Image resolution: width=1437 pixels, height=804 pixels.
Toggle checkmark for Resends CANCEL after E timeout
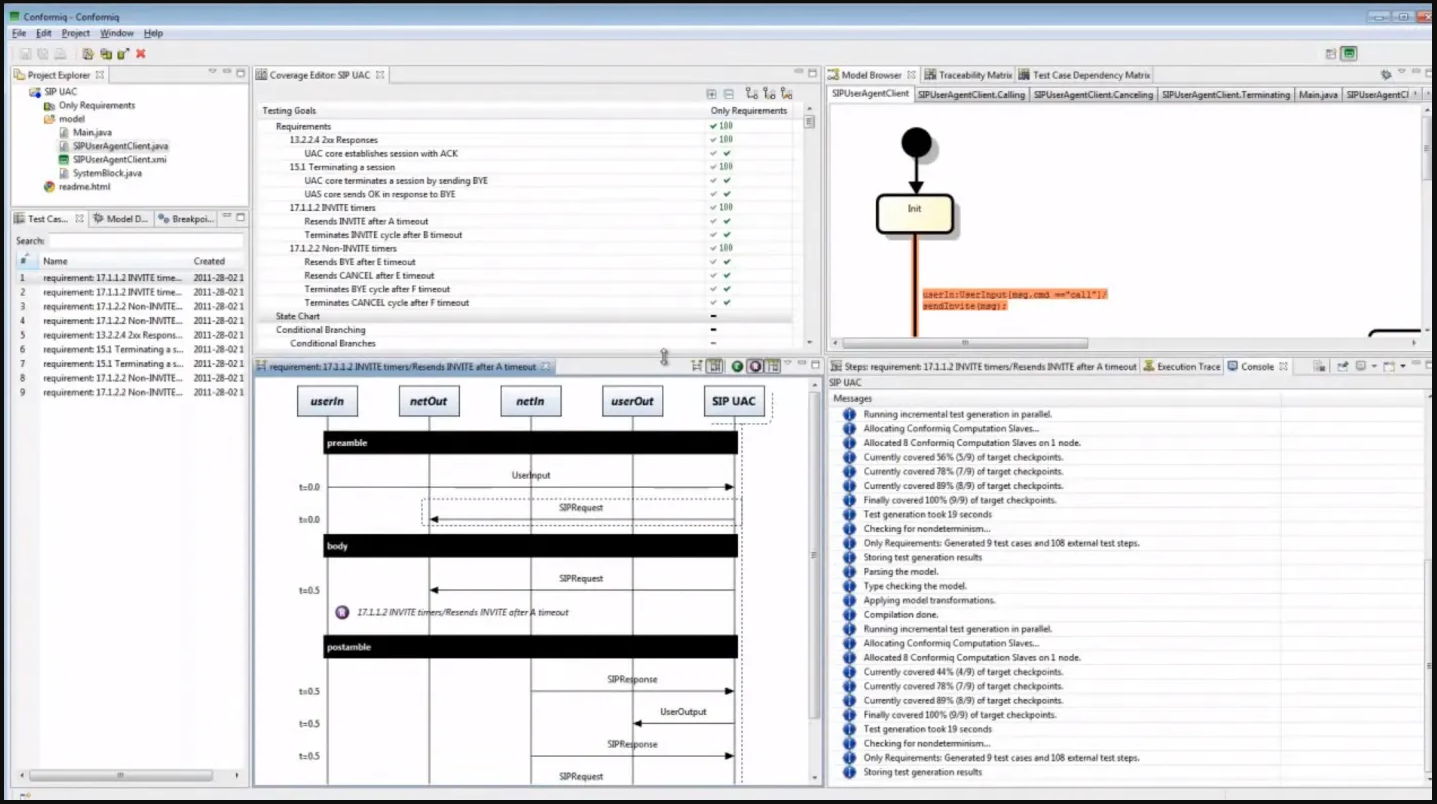[x=727, y=275]
